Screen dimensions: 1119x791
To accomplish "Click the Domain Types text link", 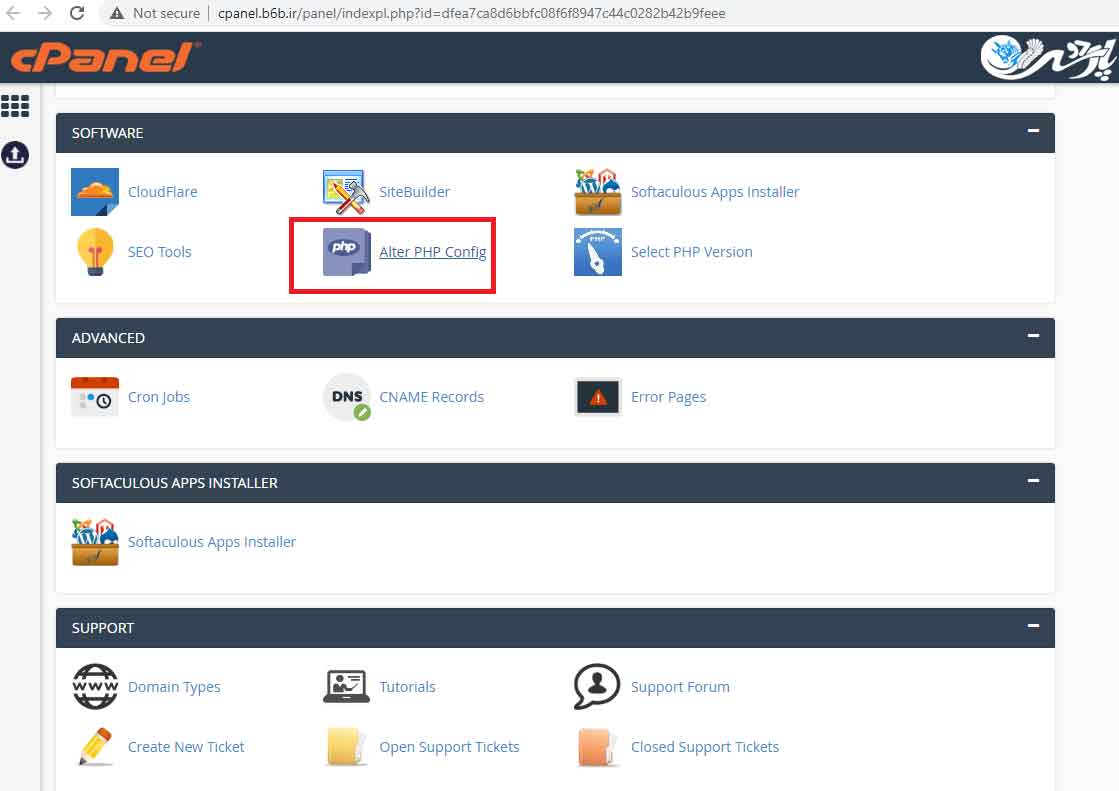I will (x=174, y=687).
